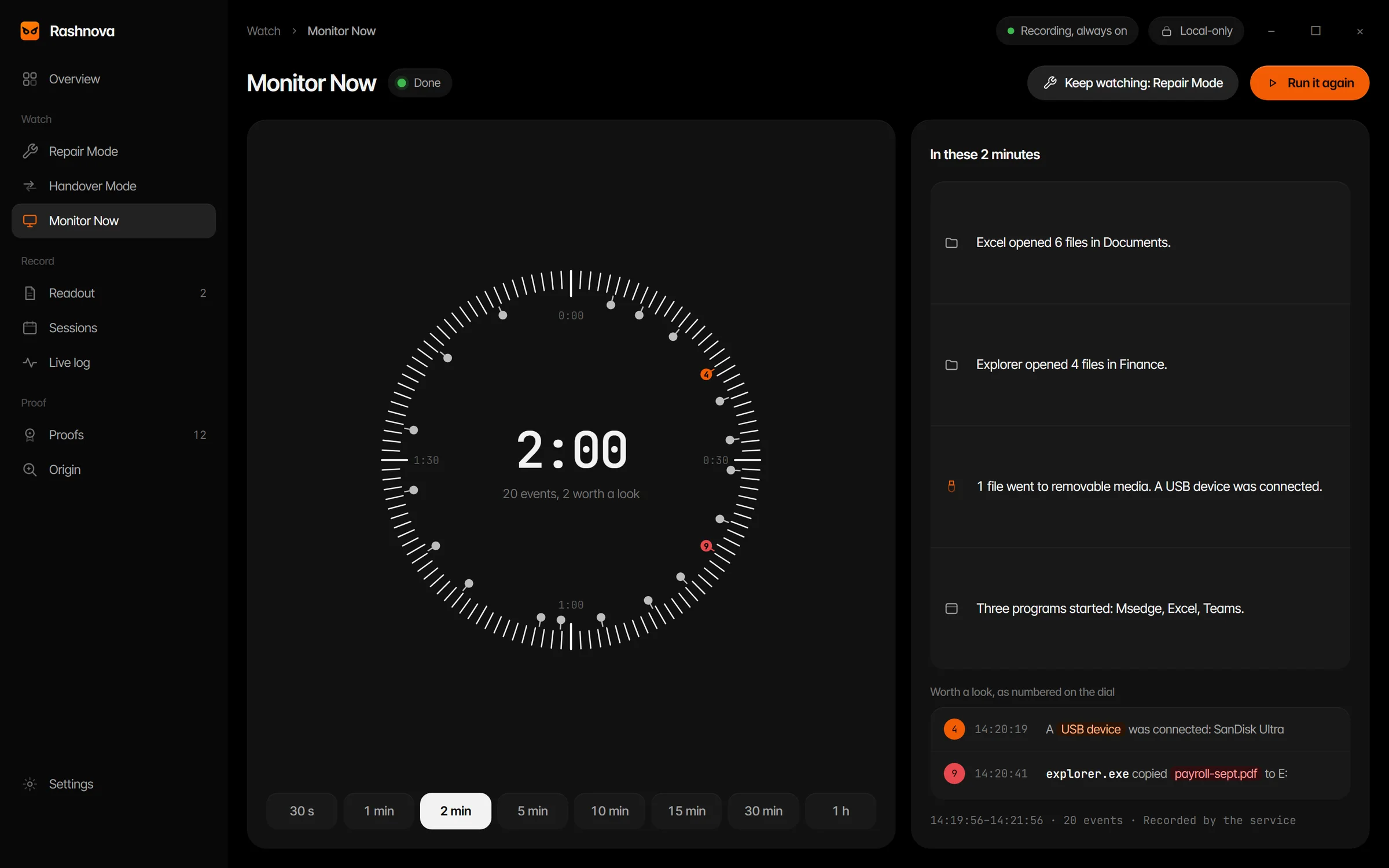Click folder icon beside Explorer opened 4 files

(x=951, y=365)
